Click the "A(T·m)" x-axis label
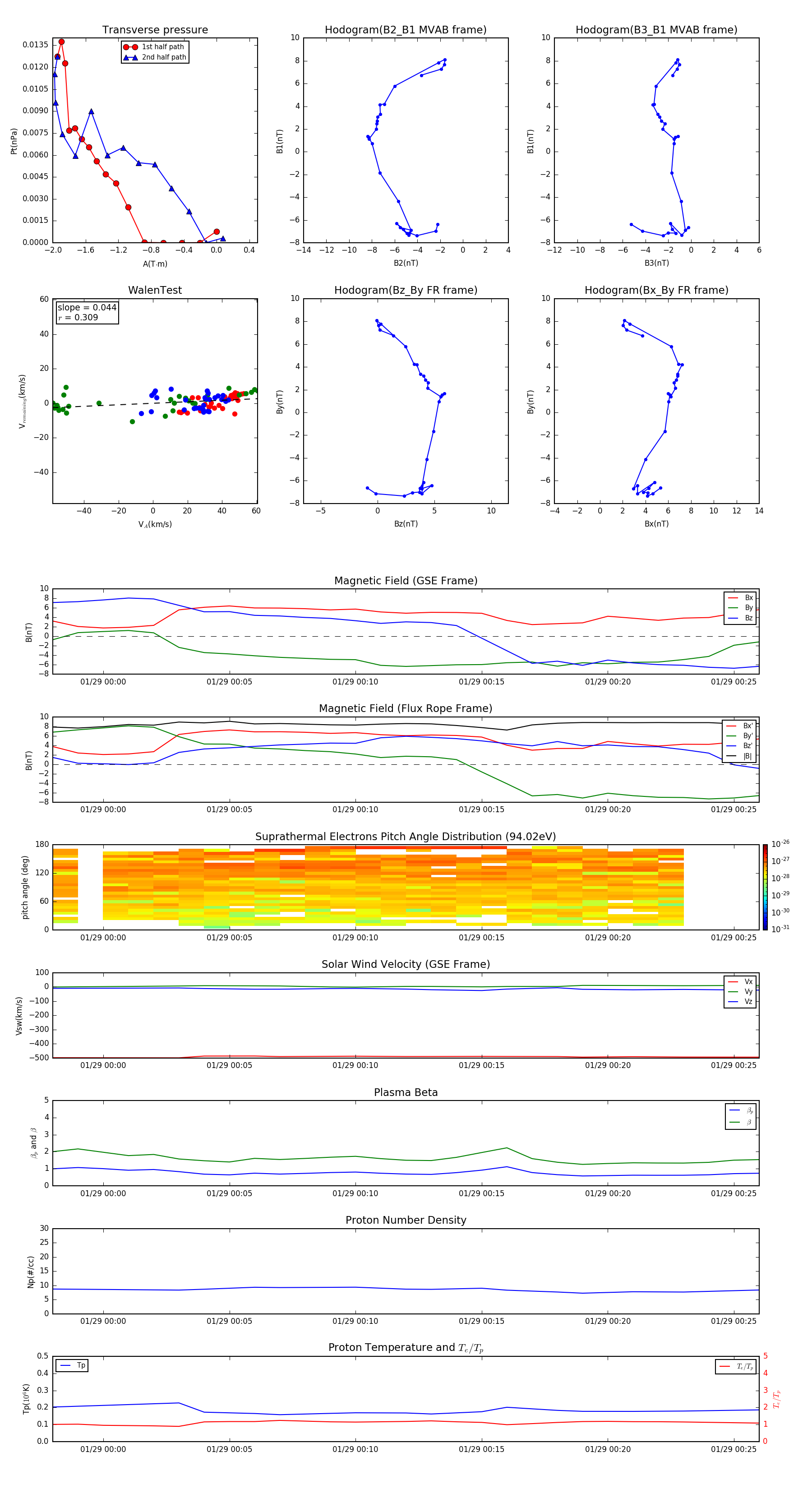The width and height of the screenshot is (812, 1489). click(x=155, y=264)
